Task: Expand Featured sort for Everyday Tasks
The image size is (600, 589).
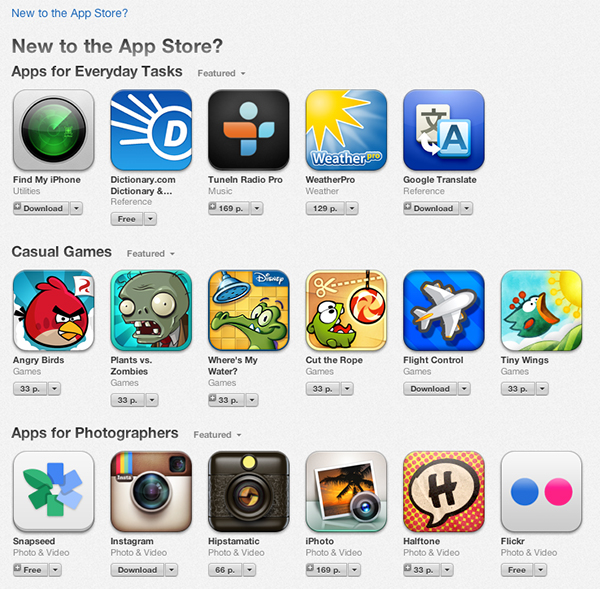Action: (221, 73)
